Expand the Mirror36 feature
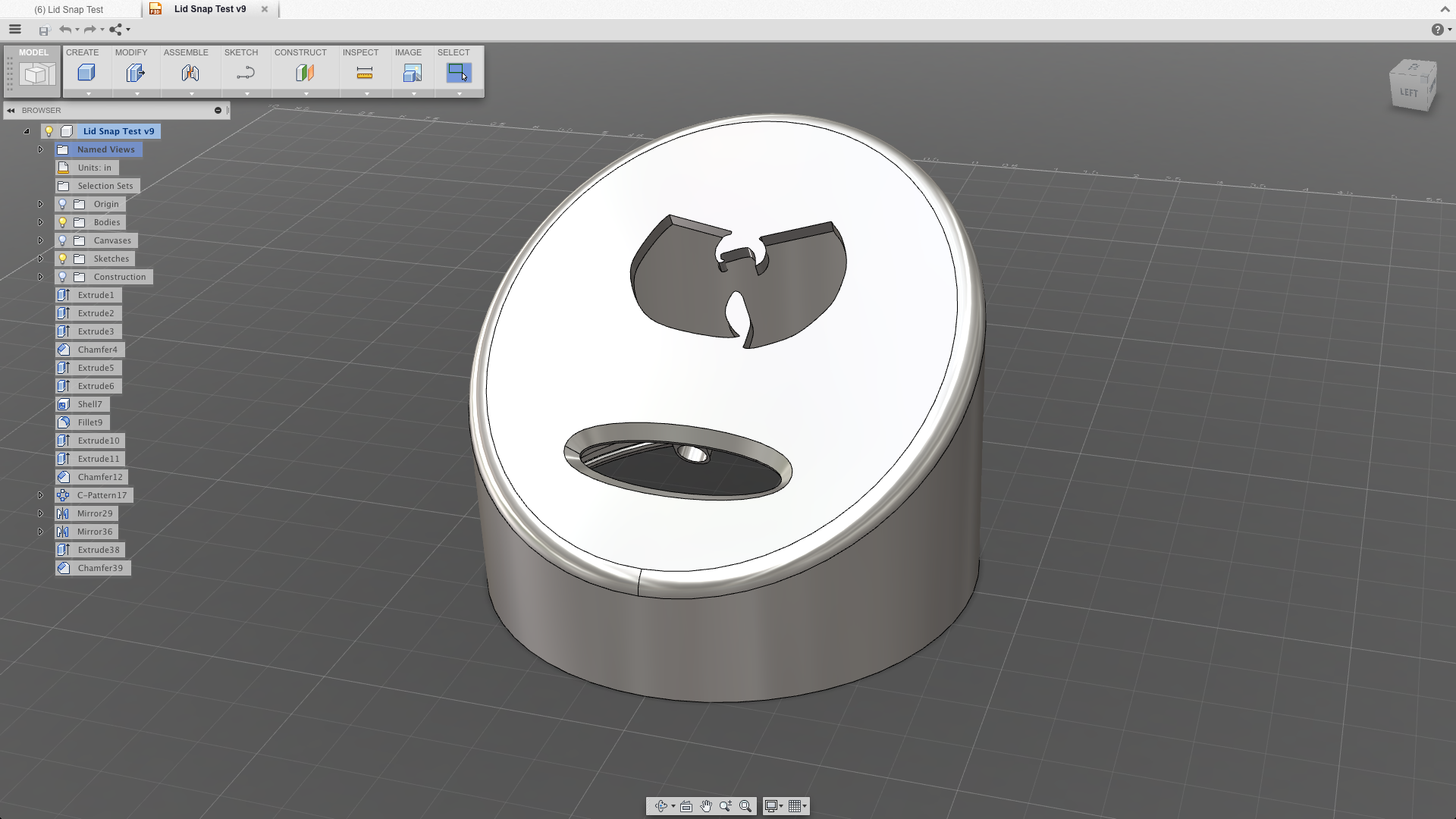This screenshot has width=1456, height=819. 40,532
